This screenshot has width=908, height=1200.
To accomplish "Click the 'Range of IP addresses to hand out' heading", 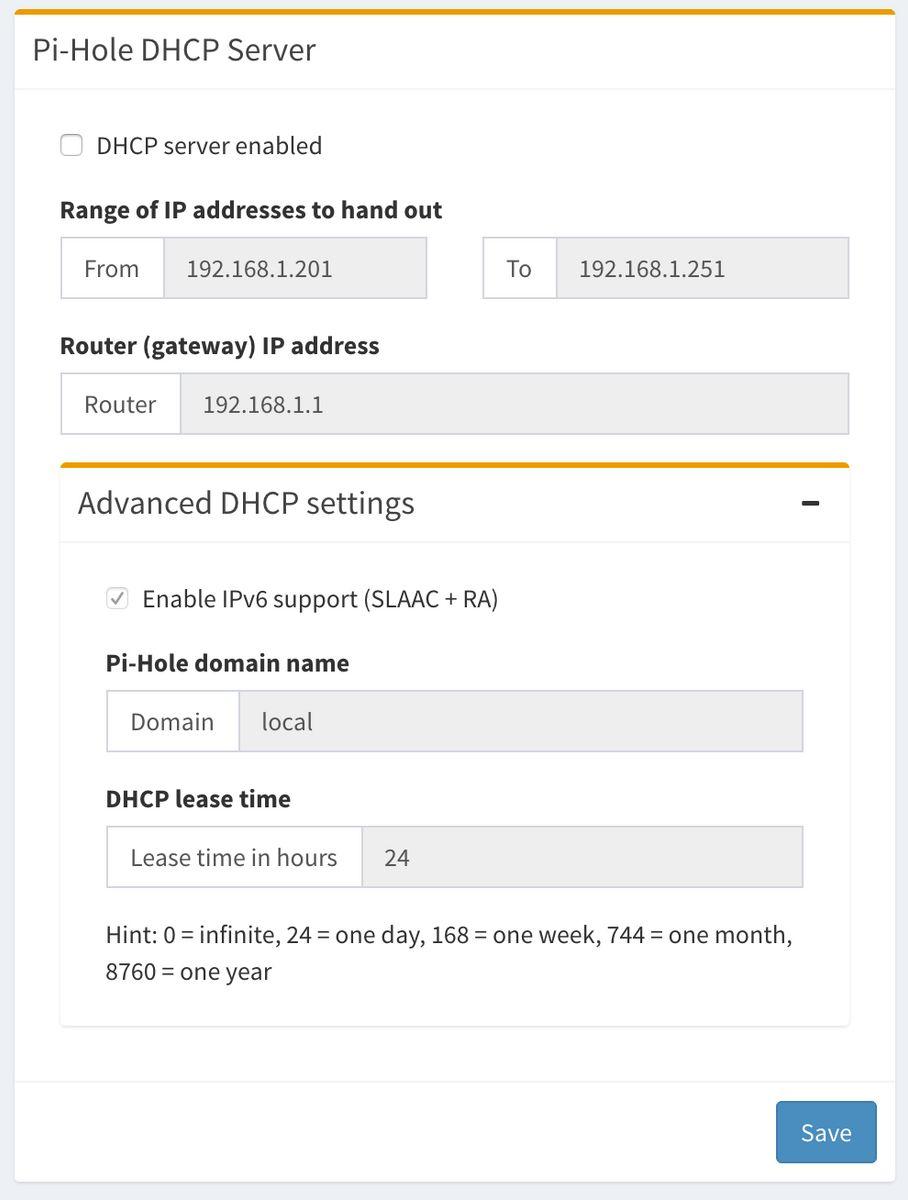I will pos(251,210).
